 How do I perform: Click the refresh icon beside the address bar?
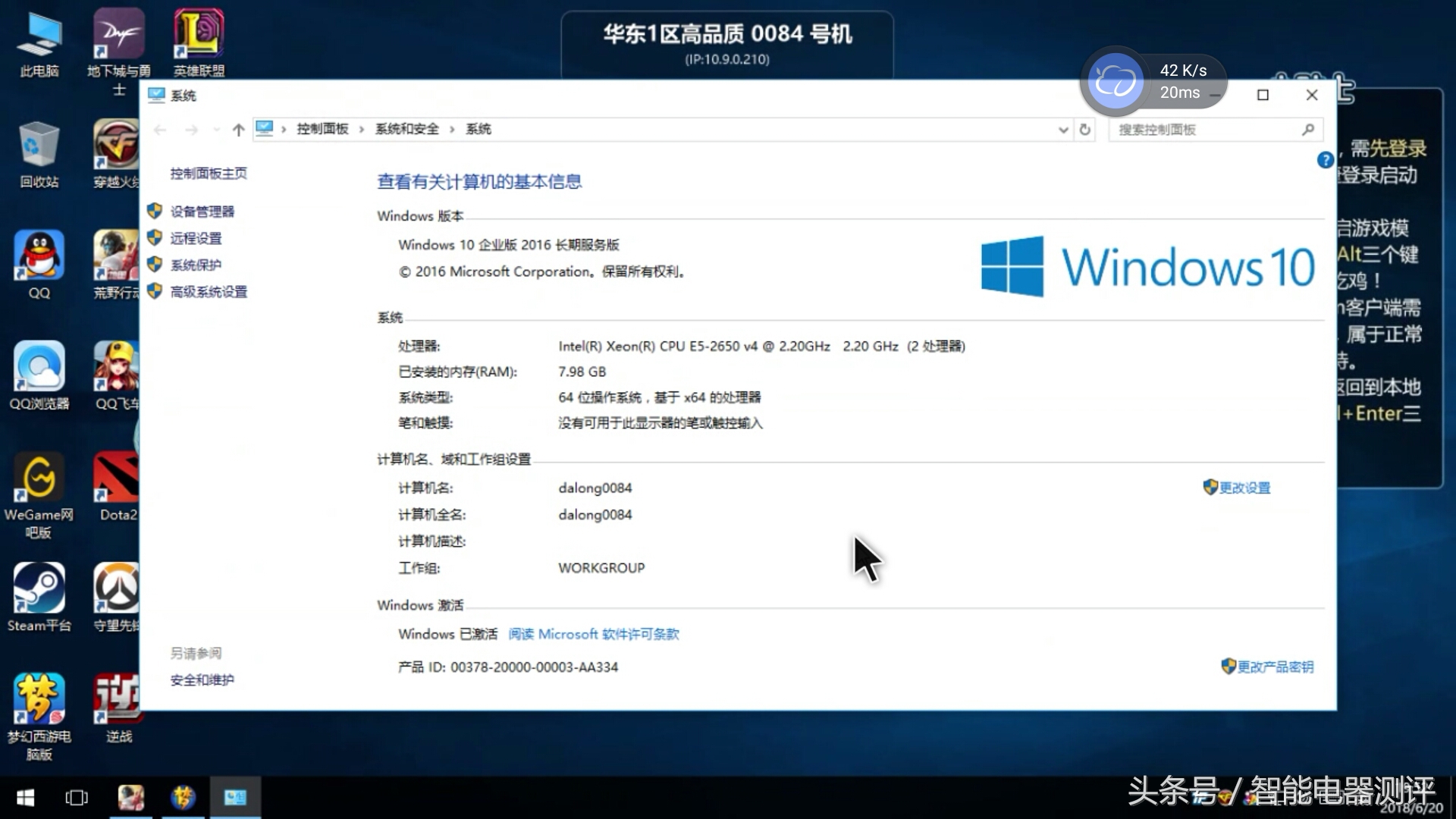pos(1084,130)
